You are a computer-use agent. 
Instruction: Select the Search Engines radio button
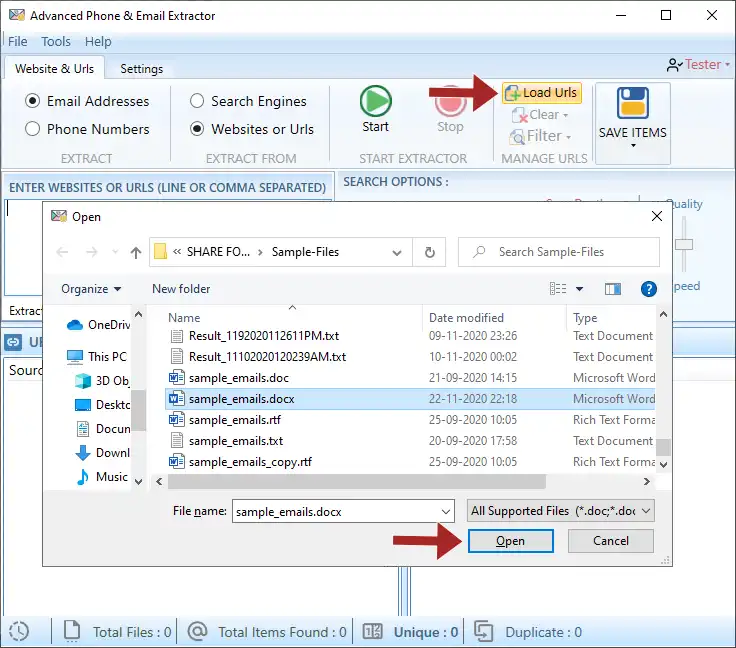click(x=197, y=101)
